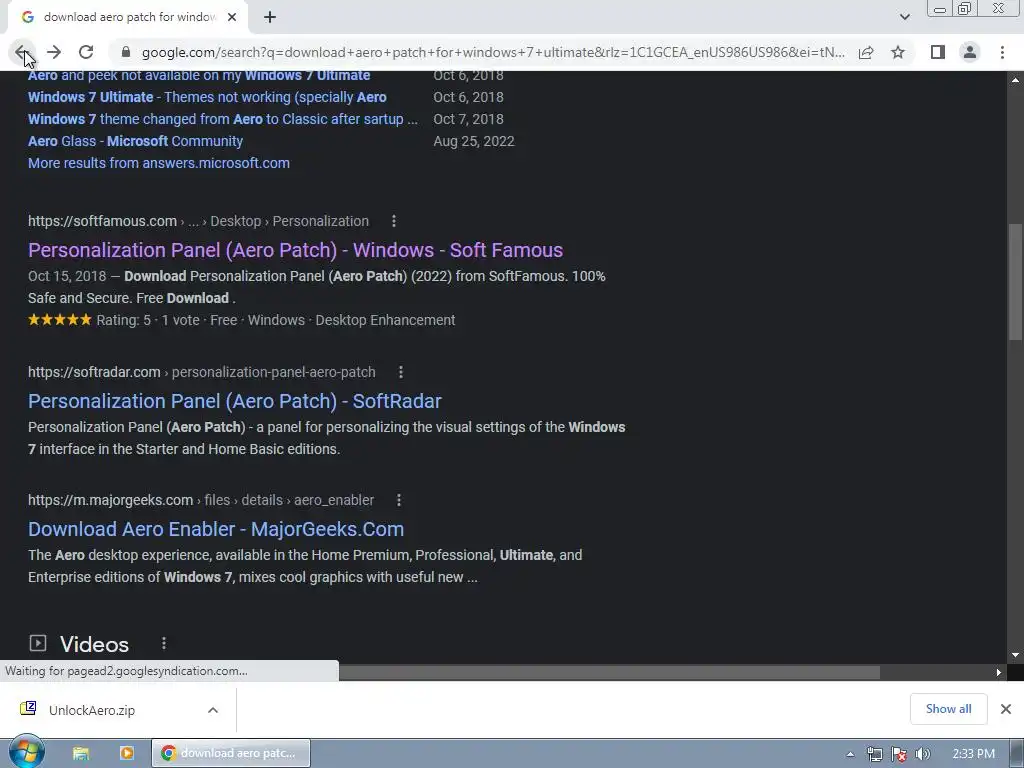Click the Show desktop button
The width and height of the screenshot is (1024, 768).
pos(1017,753)
